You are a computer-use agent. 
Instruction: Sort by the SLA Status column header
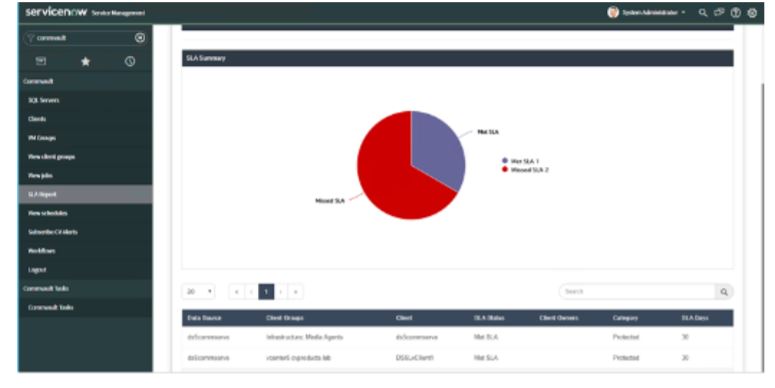coord(489,318)
